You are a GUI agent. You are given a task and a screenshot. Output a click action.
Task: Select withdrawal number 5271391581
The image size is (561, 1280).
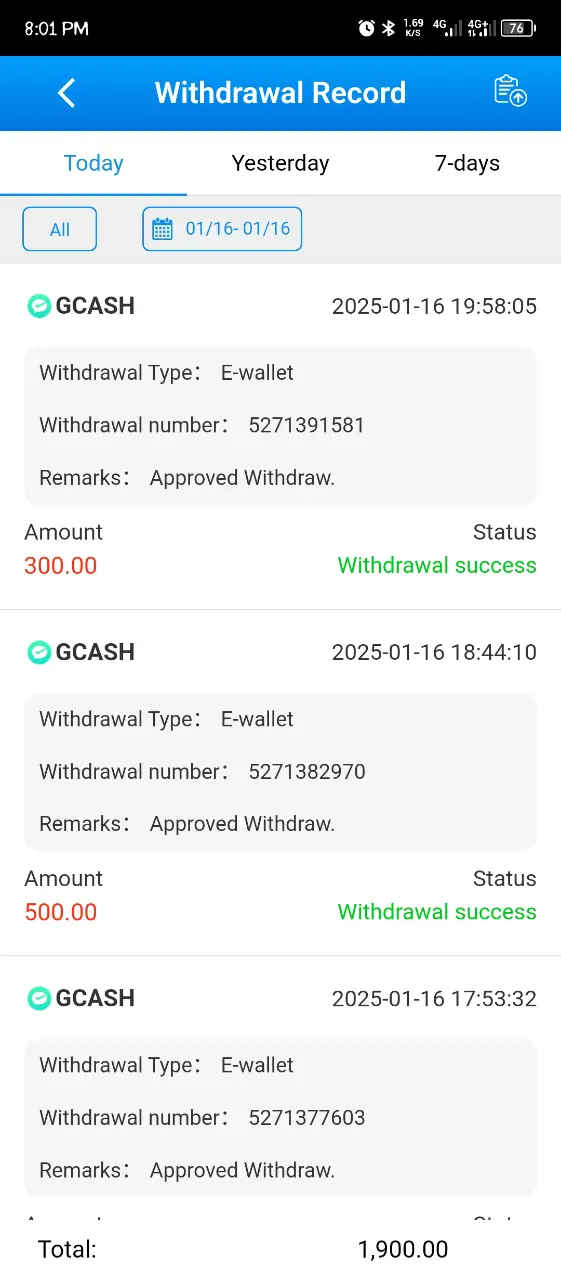[x=307, y=425]
